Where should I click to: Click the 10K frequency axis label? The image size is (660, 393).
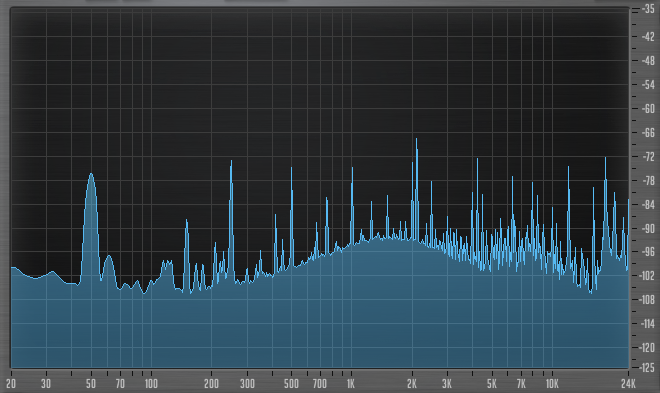click(552, 384)
